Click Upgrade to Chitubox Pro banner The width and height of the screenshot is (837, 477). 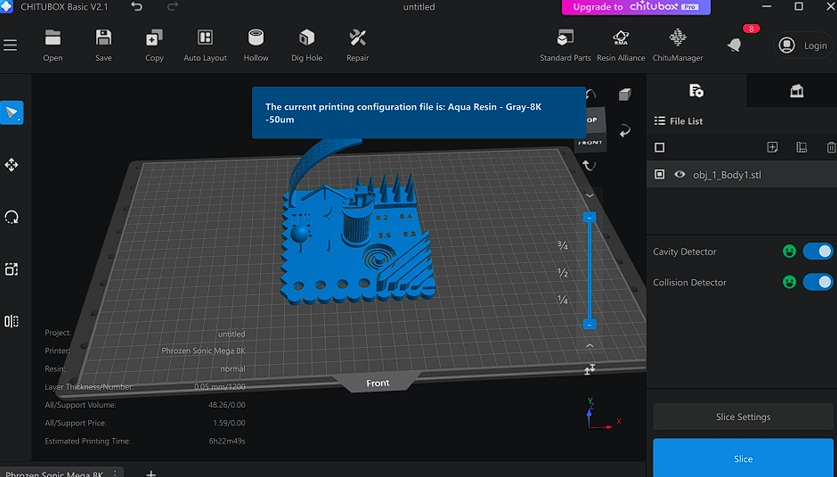[636, 7]
